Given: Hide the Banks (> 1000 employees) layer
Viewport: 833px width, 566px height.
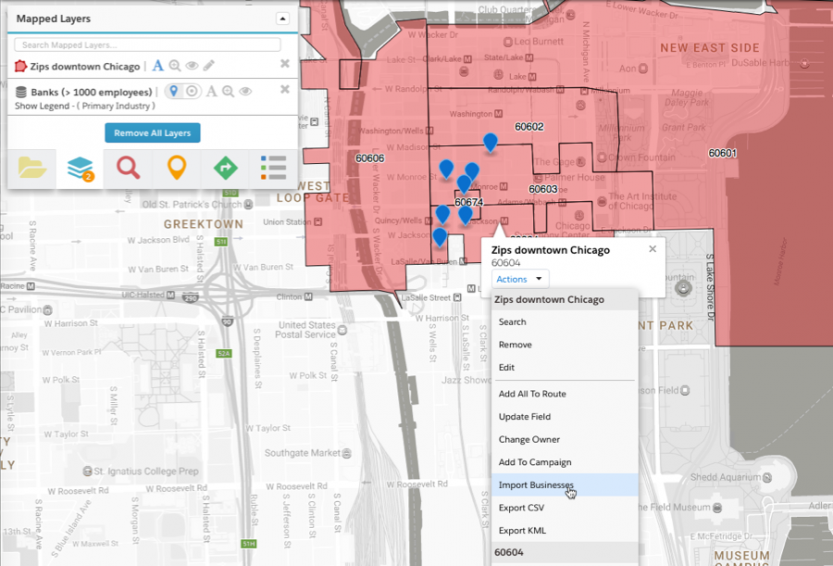Looking at the screenshot, I should coord(245,91).
